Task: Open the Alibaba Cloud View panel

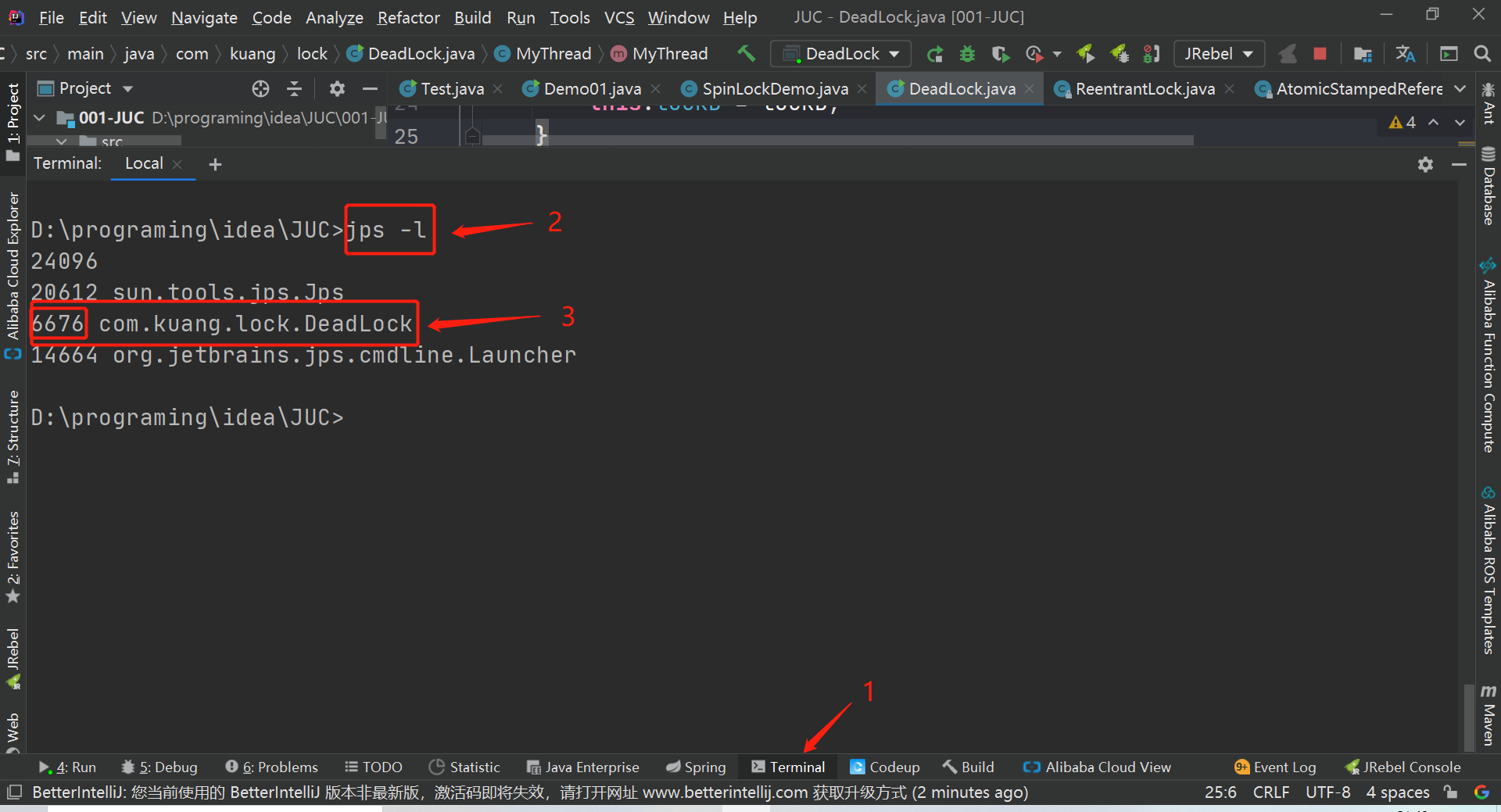Action: click(1097, 767)
